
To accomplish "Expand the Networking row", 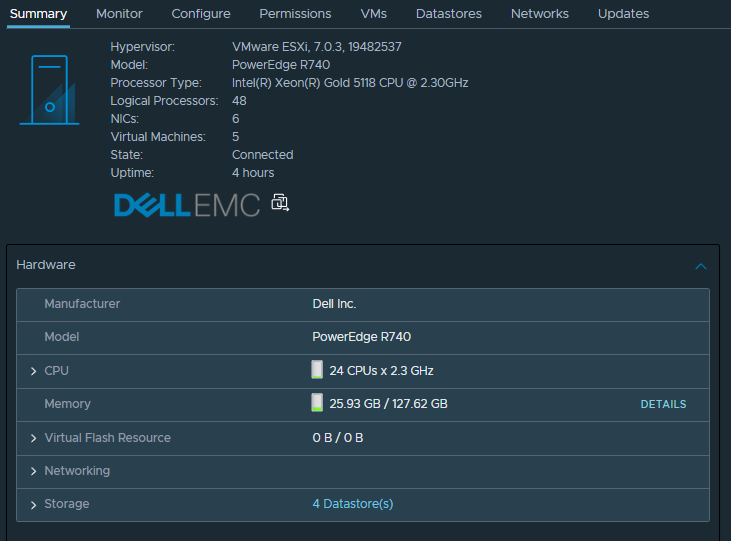I will tap(34, 472).
